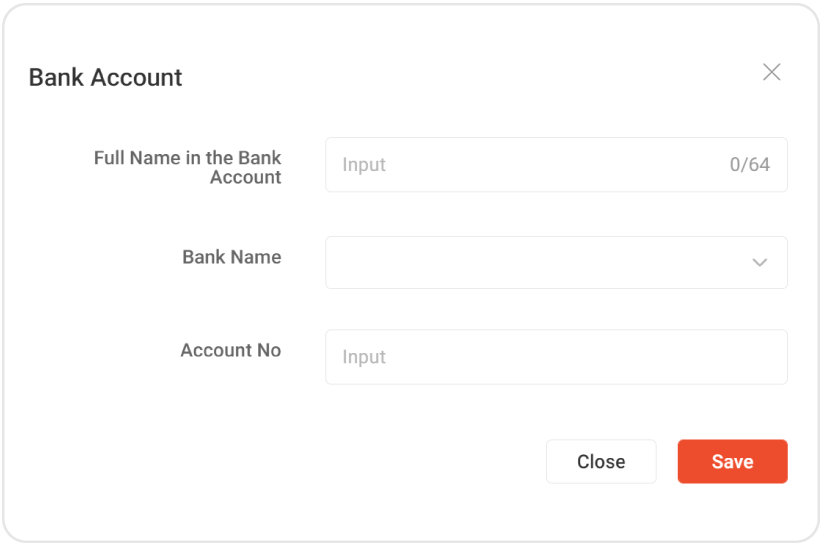Dismiss the Bank Account dialog with X icon

(x=771, y=72)
